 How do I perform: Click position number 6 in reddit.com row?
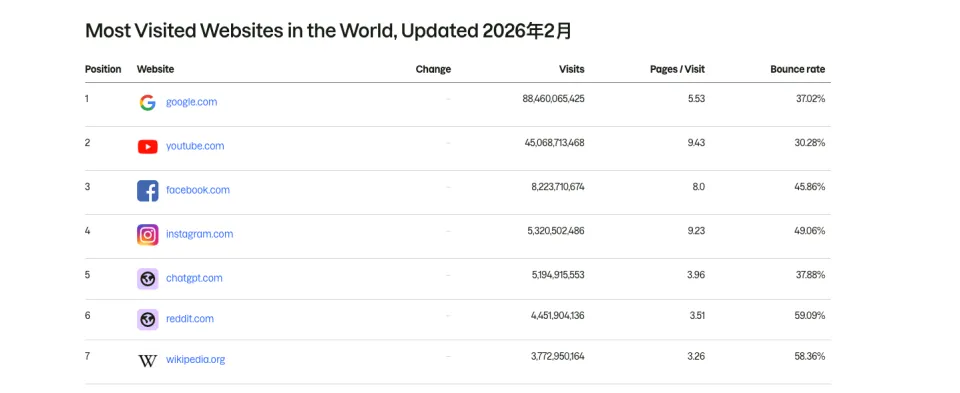88,315
